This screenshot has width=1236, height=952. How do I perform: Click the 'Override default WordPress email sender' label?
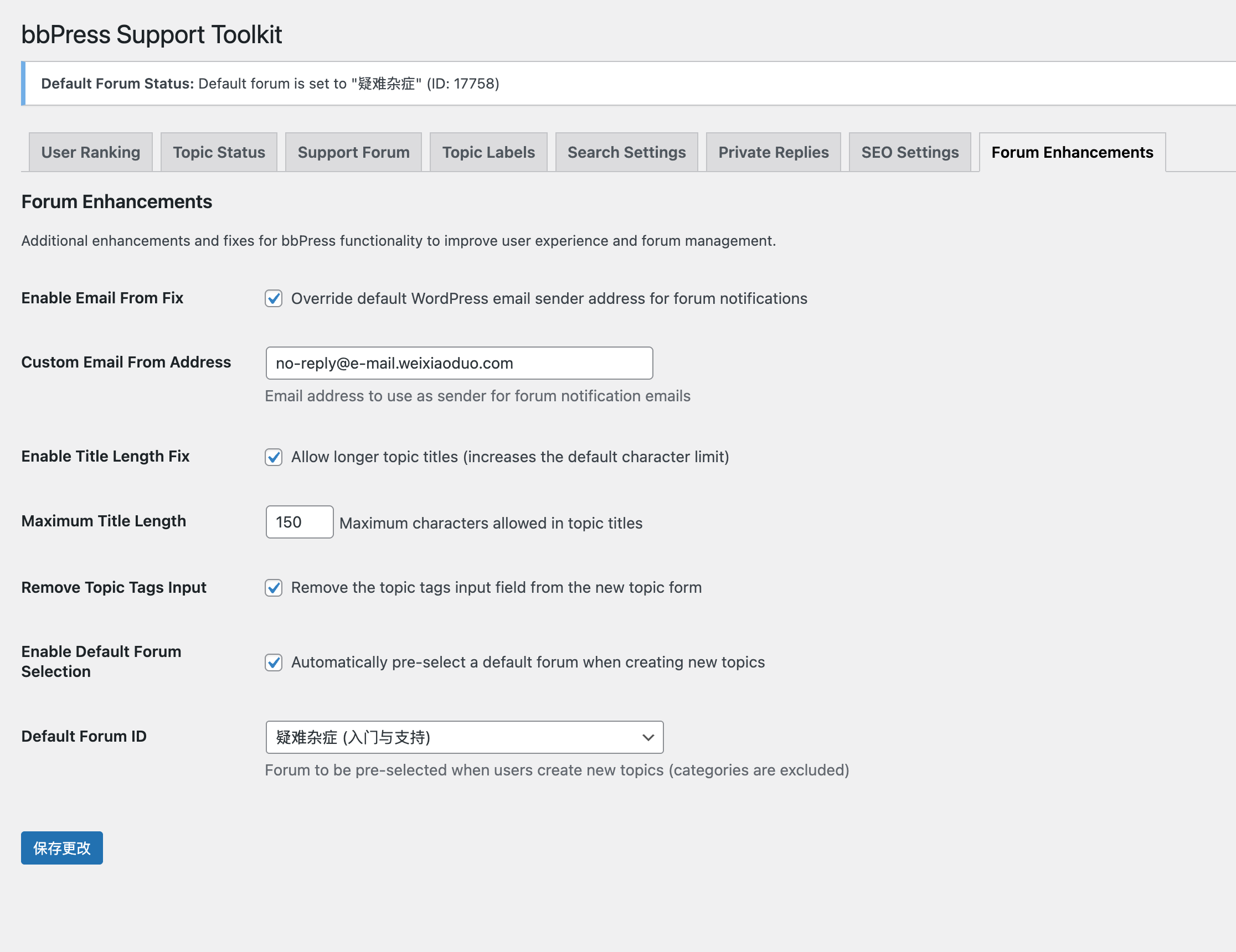[x=549, y=298]
